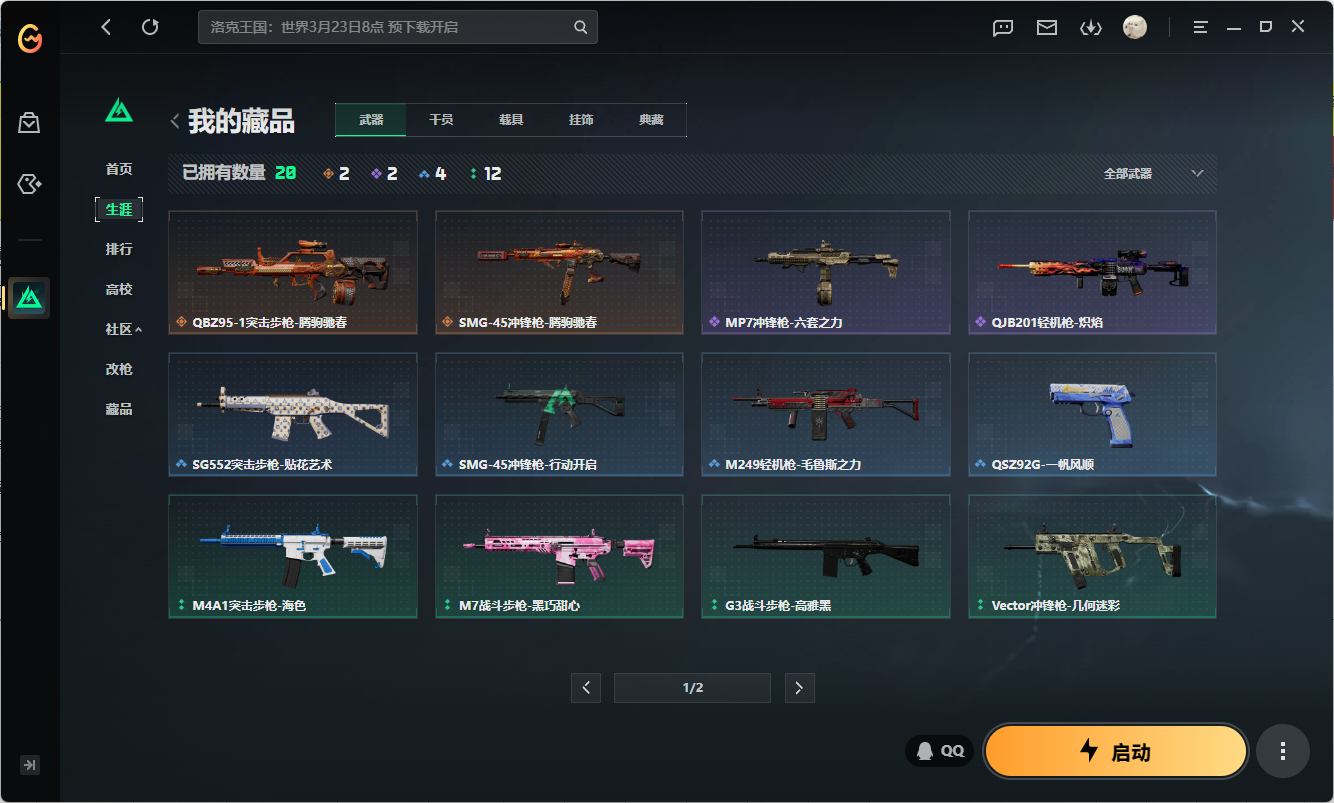Open the chat messages icon

tap(1003, 28)
